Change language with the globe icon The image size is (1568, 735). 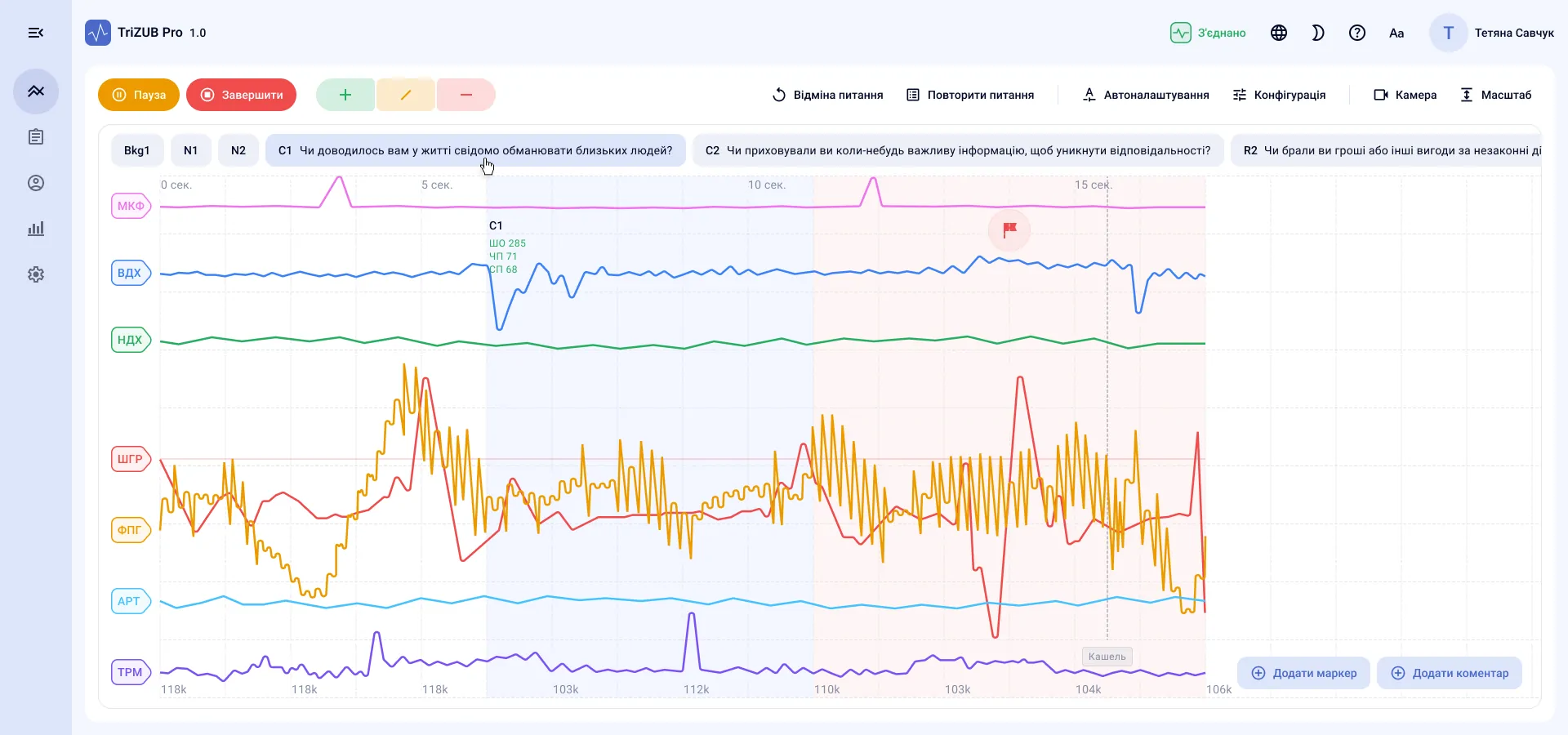click(x=1279, y=33)
